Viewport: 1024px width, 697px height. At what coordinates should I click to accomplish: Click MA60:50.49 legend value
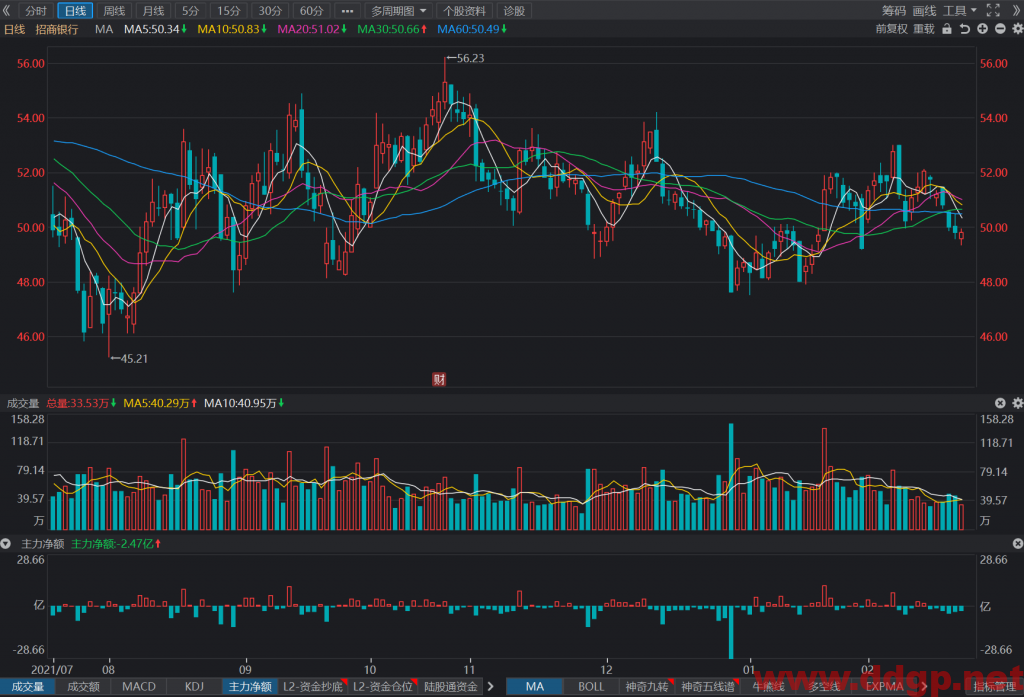coord(472,29)
